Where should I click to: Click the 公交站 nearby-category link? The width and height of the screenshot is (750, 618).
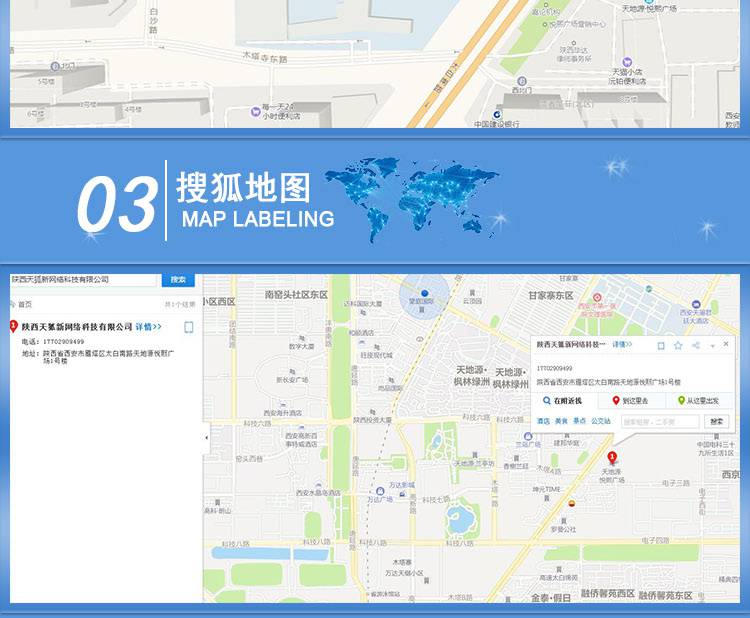pos(601,421)
